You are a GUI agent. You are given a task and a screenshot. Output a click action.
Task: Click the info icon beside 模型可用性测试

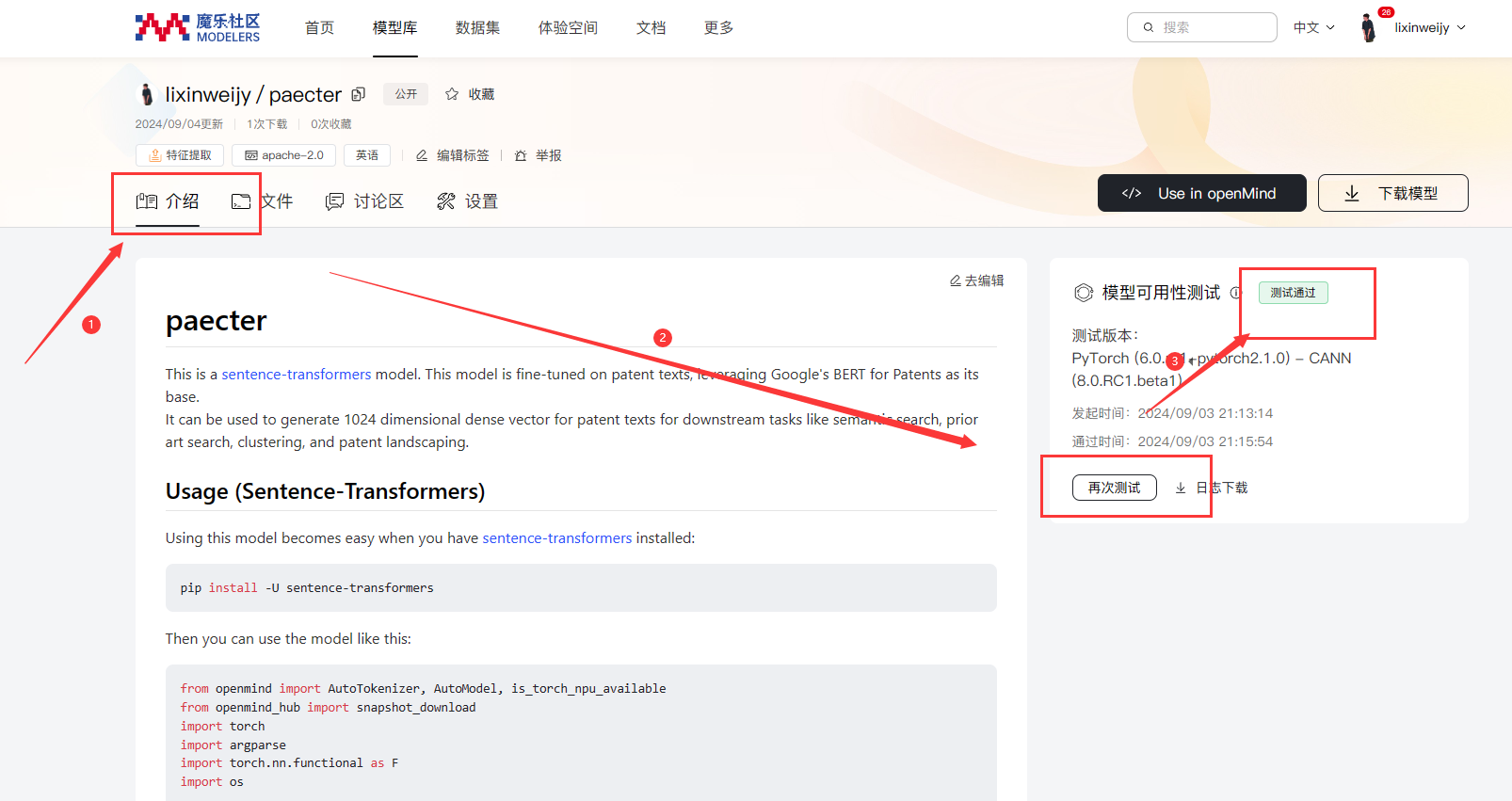point(1235,293)
